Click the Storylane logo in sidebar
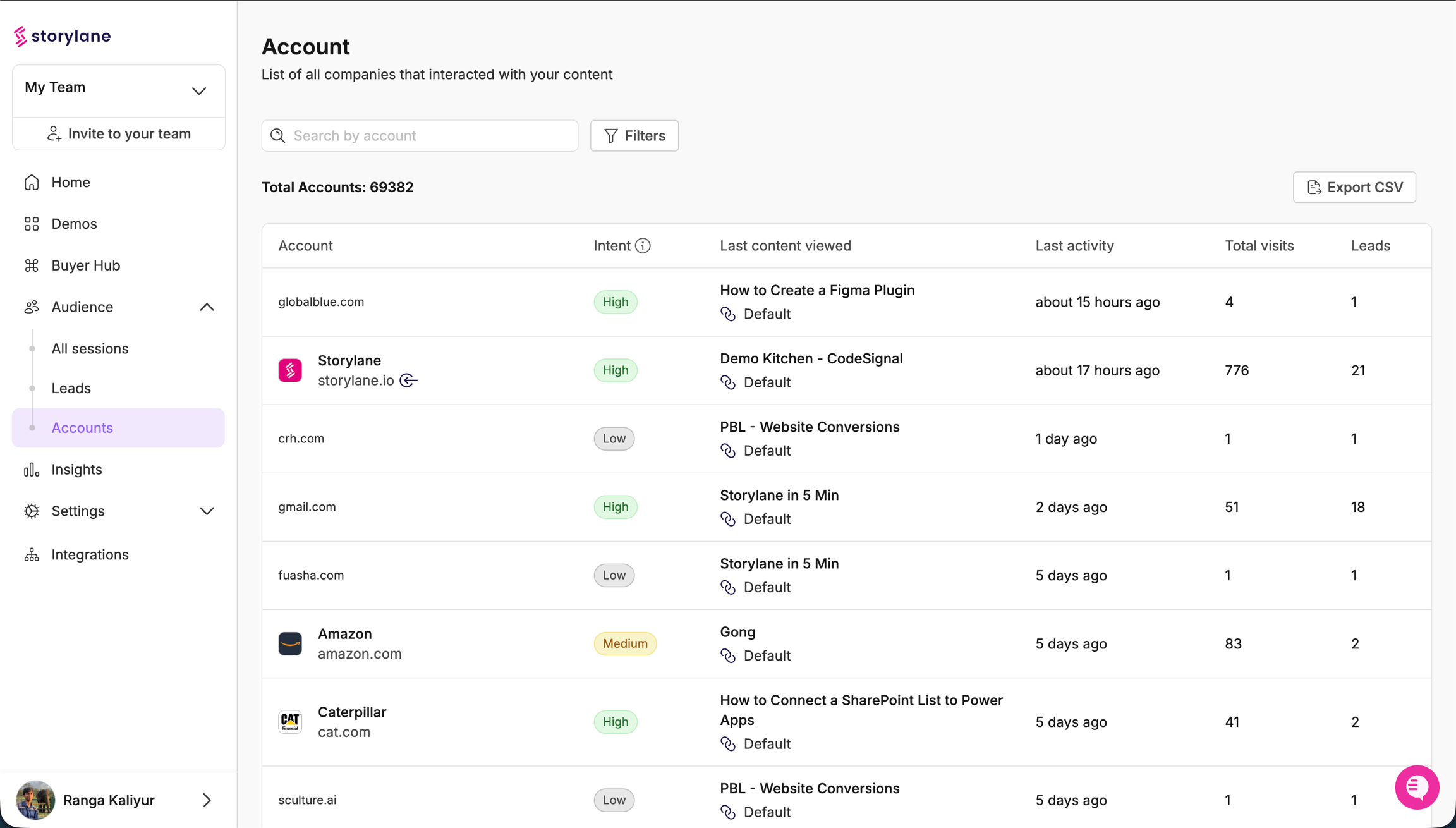1456x828 pixels. point(62,37)
